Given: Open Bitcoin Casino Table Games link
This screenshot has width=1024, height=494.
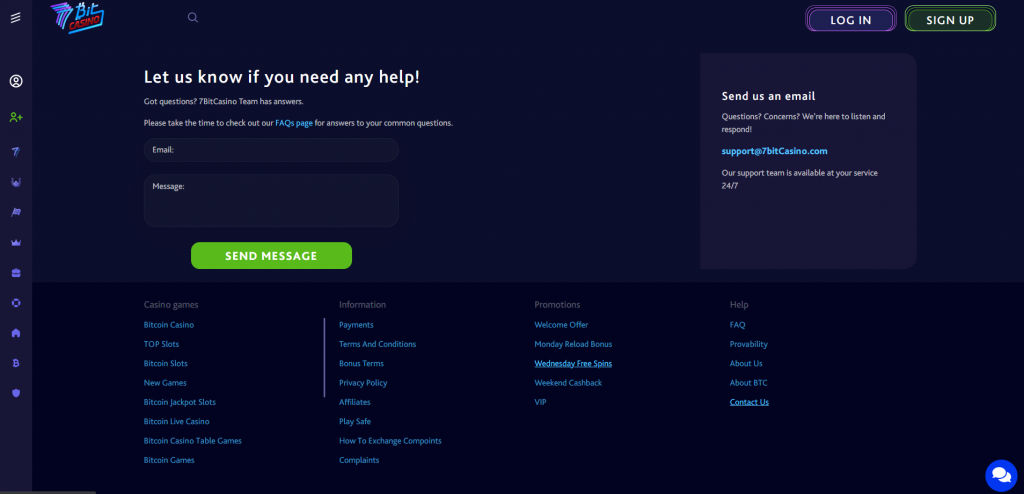Looking at the screenshot, I should click(193, 441).
